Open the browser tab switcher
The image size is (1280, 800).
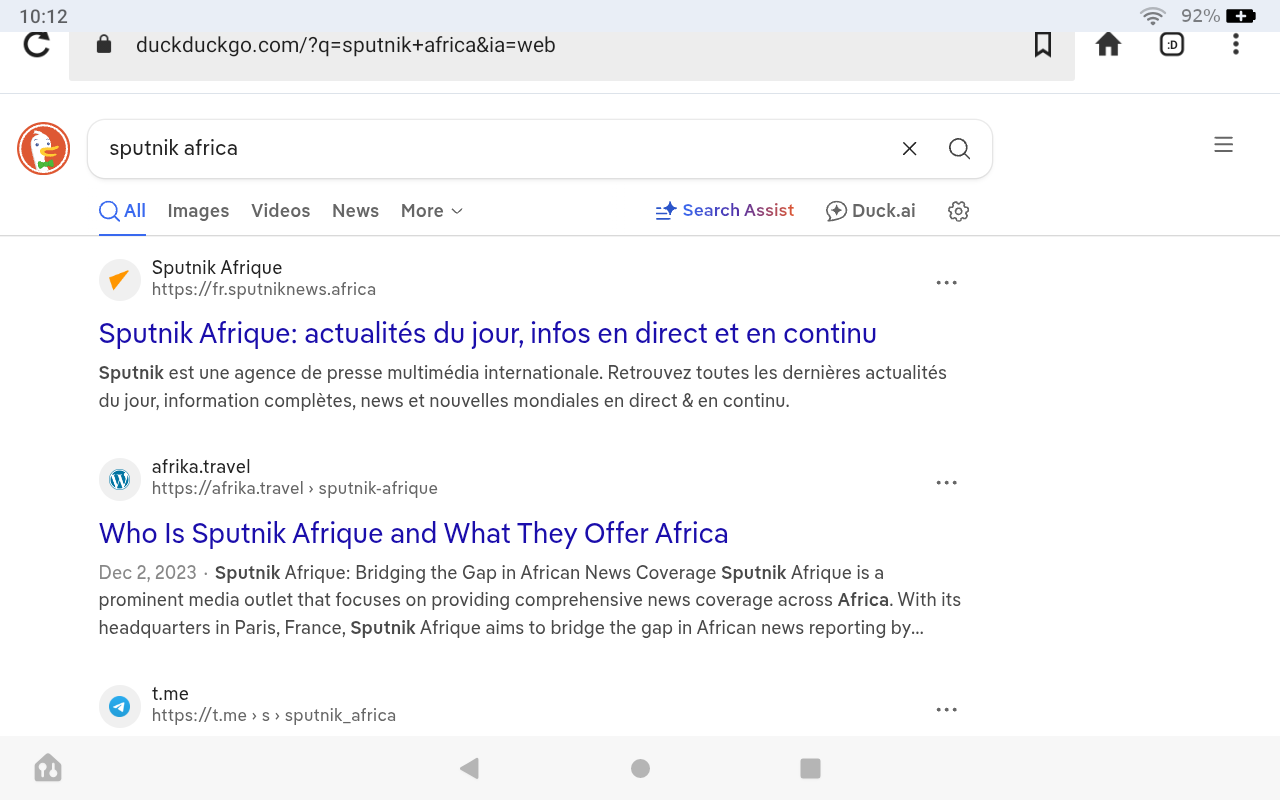click(1172, 45)
